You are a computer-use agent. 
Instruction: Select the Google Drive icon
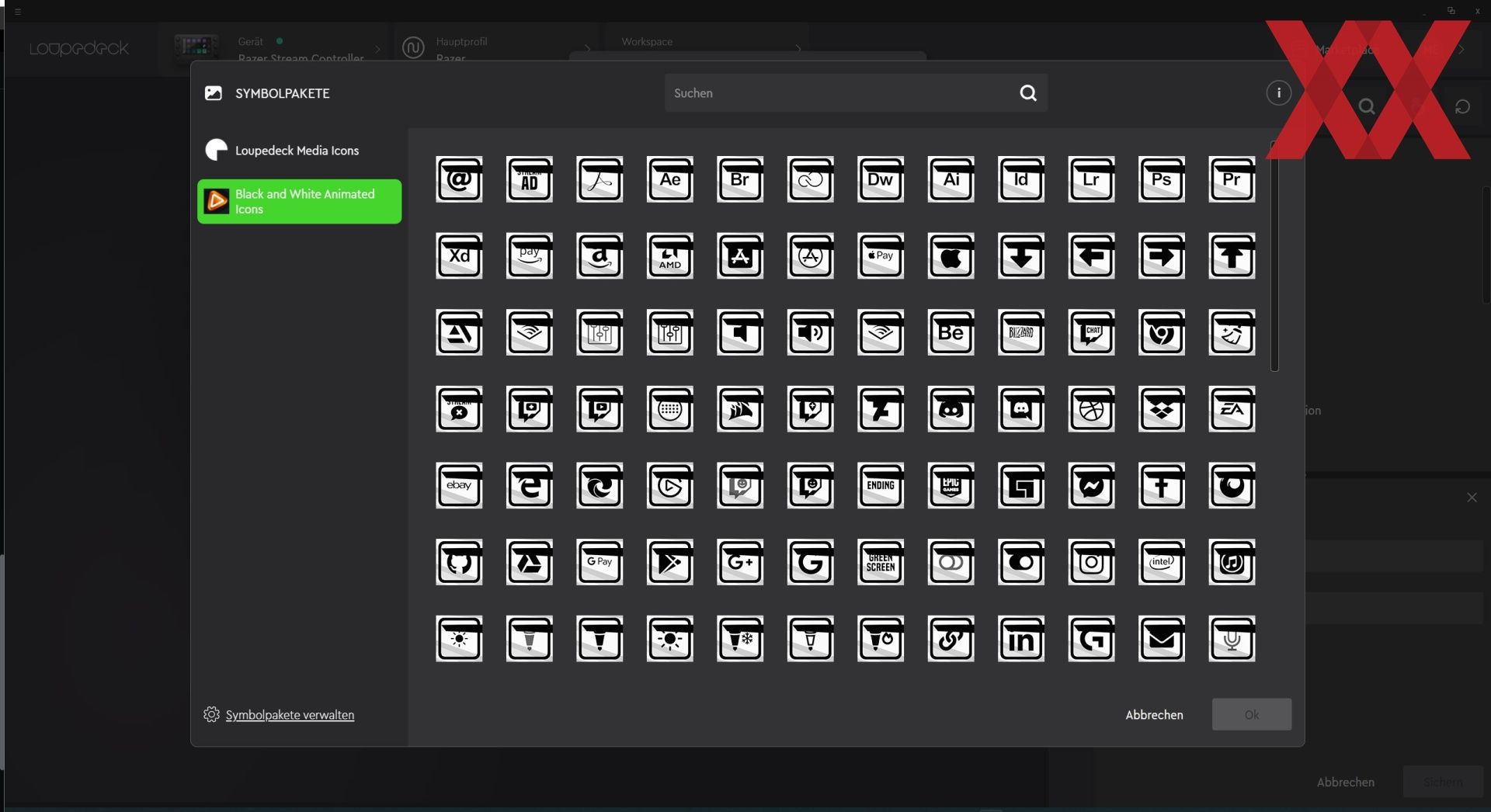530,562
